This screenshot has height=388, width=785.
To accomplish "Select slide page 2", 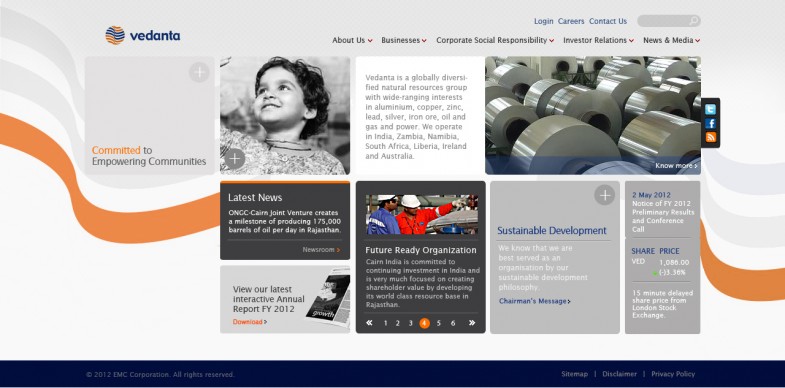I will (398, 323).
